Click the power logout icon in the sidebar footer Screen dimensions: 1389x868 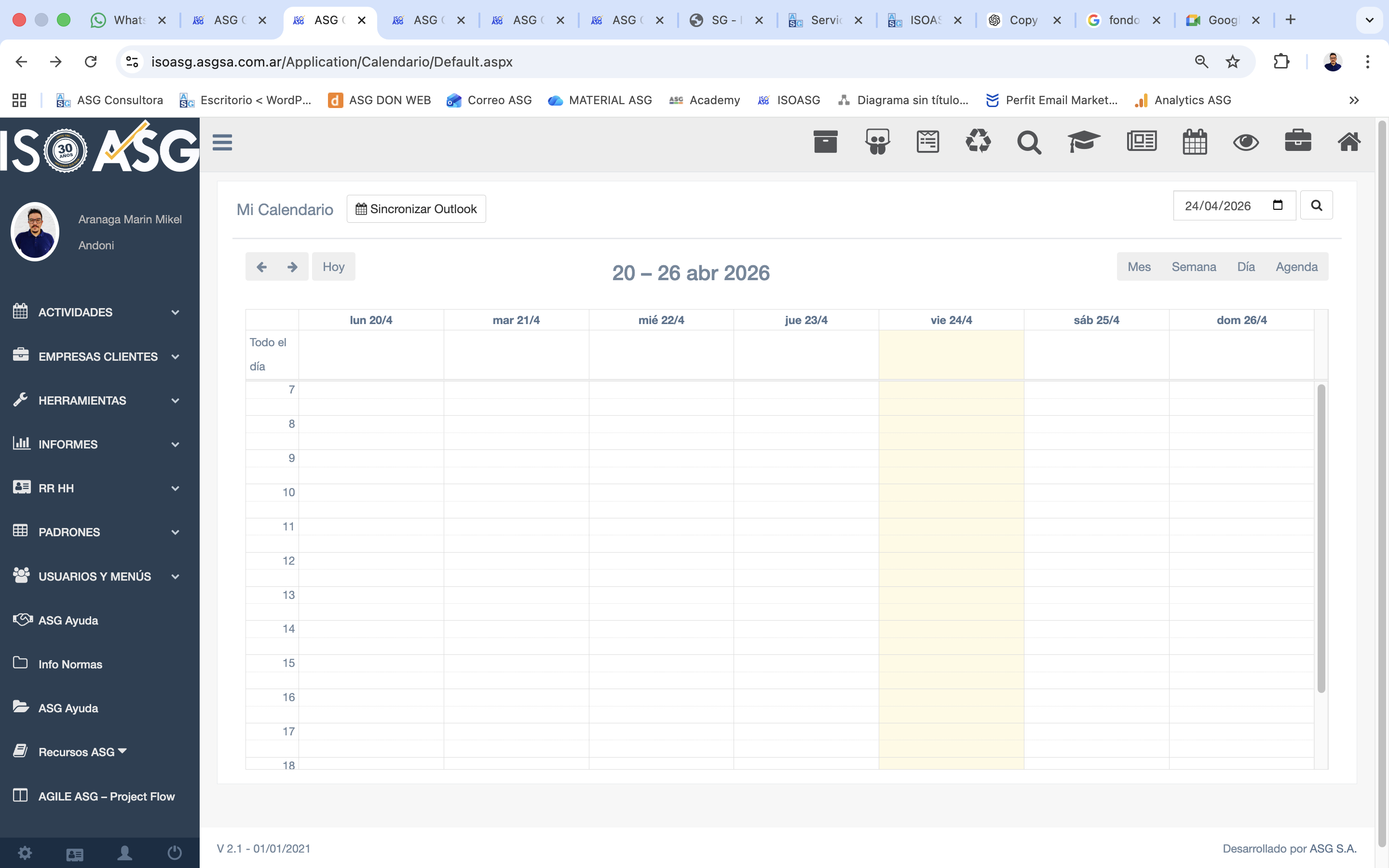coord(175,853)
